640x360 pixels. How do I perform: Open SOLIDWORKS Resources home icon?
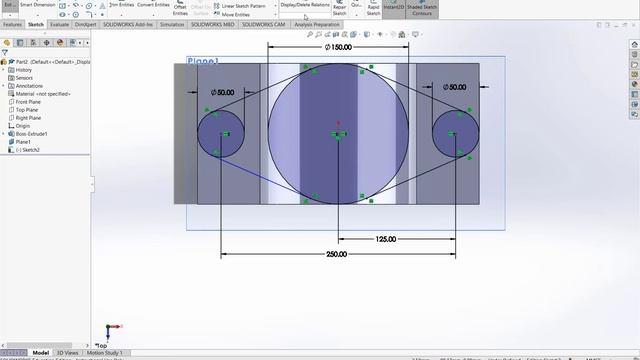[634, 44]
